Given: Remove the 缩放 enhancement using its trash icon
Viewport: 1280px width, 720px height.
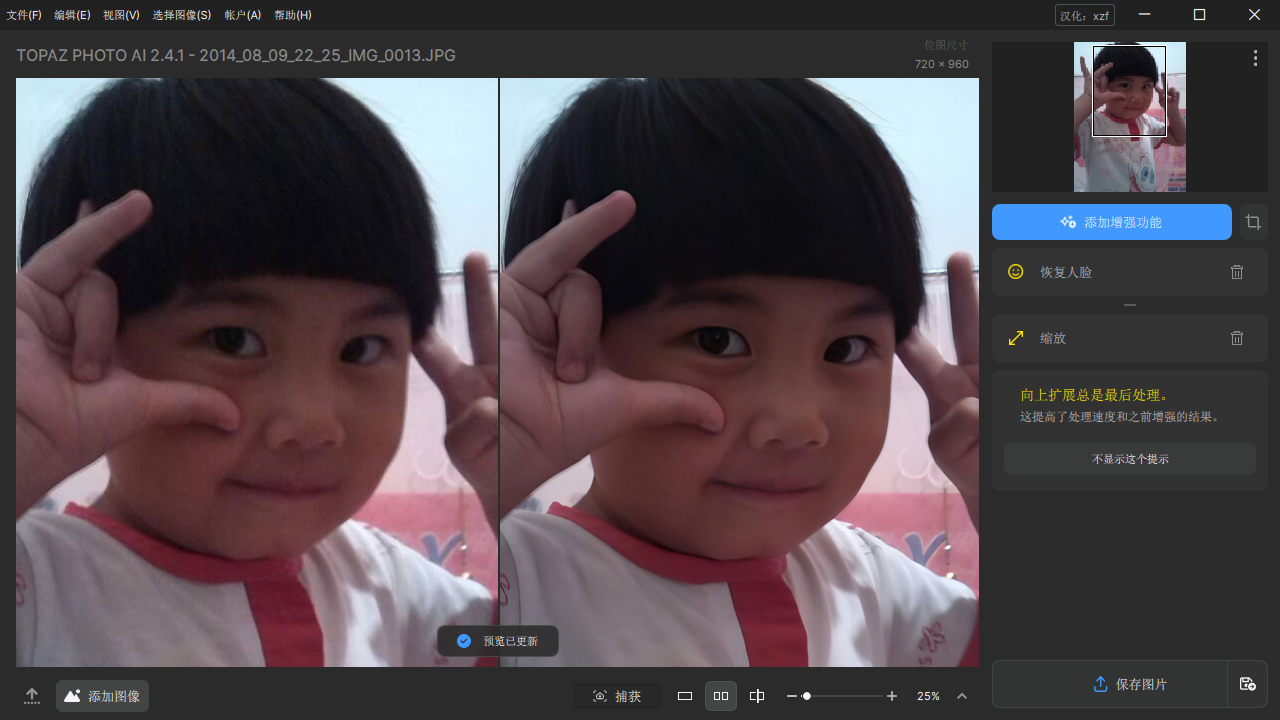Looking at the screenshot, I should (1237, 338).
